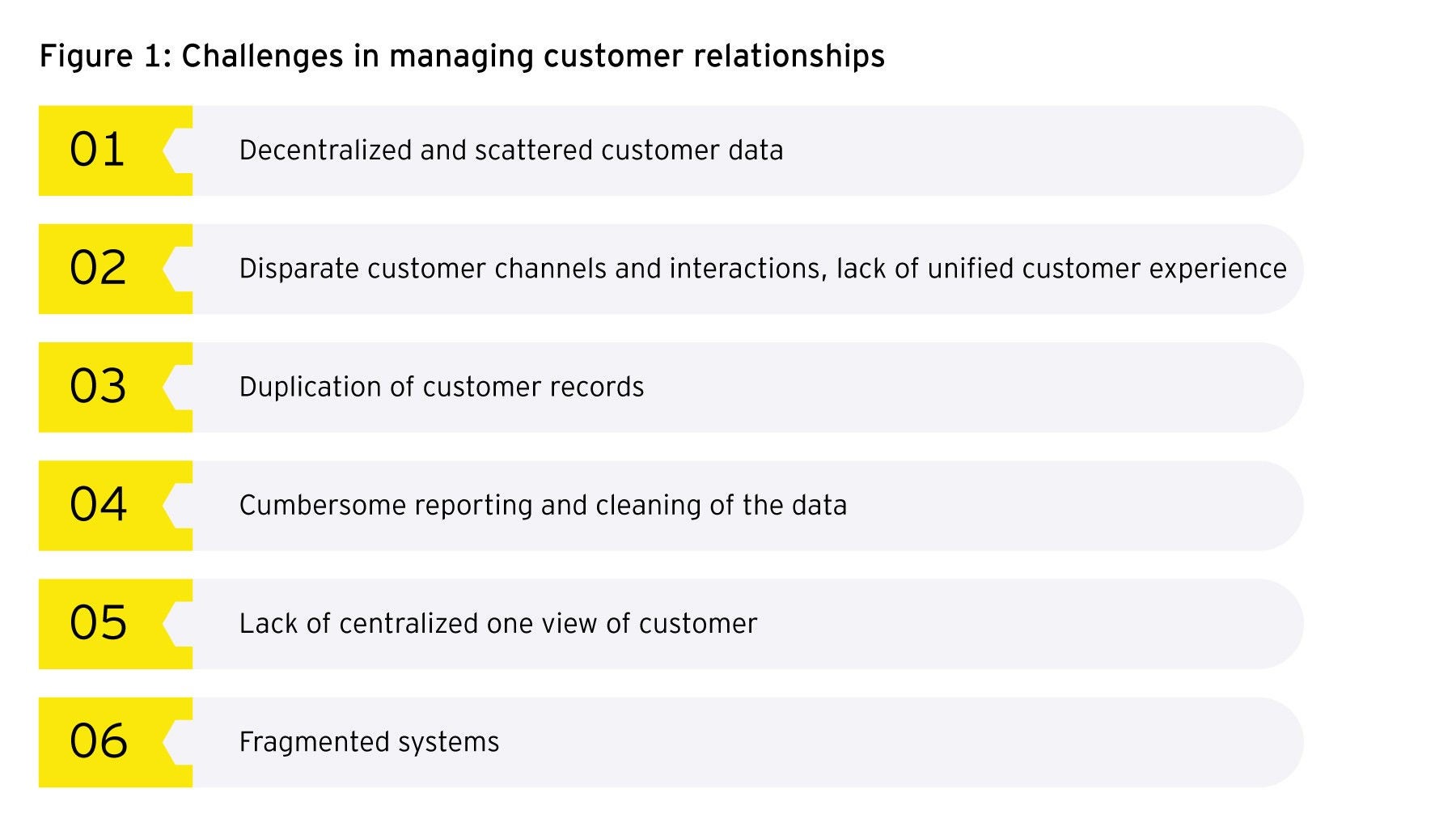Select "Duplication of customer records" text
Image resolution: width=1456 pixels, height=827 pixels.
[441, 387]
